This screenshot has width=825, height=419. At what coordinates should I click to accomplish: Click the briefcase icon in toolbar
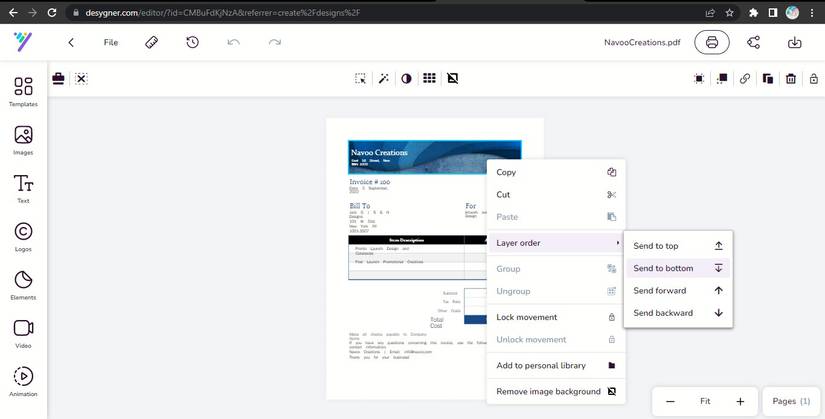pos(58,78)
